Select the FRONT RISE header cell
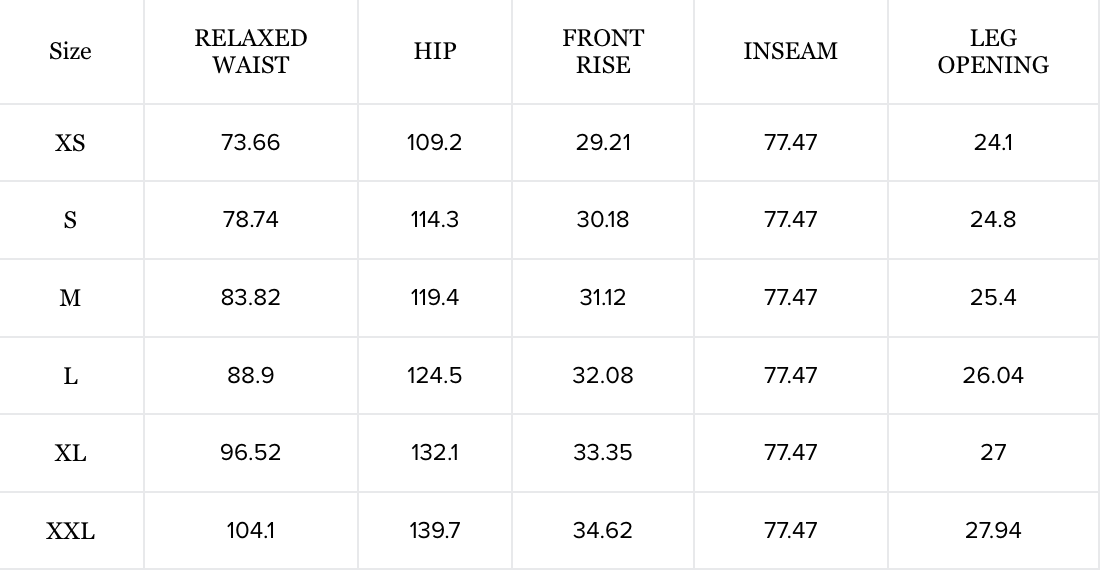Image resolution: width=1100 pixels, height=570 pixels. point(603,51)
